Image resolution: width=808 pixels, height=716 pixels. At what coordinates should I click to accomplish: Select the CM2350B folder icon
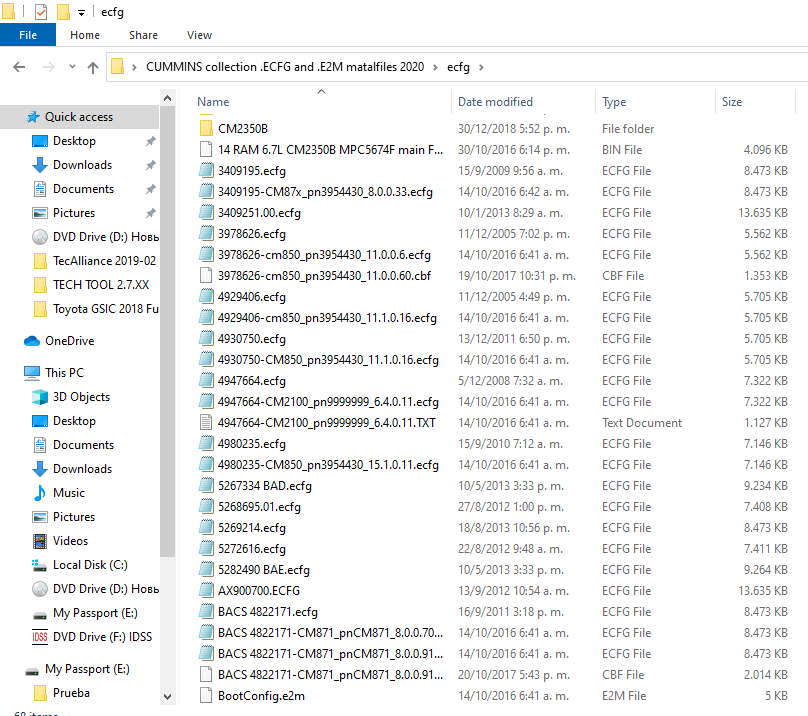click(x=206, y=129)
